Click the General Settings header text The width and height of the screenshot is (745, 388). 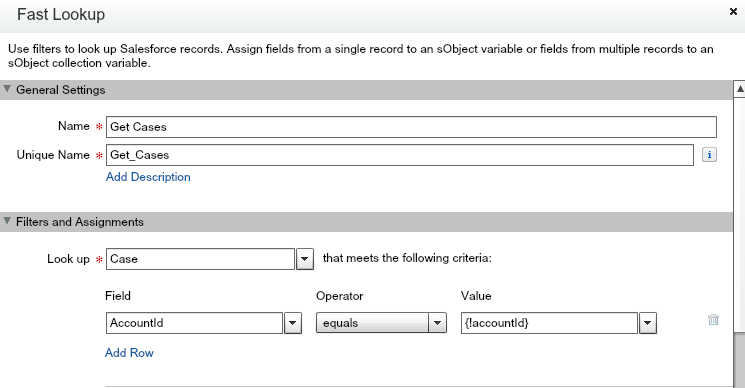point(61,90)
